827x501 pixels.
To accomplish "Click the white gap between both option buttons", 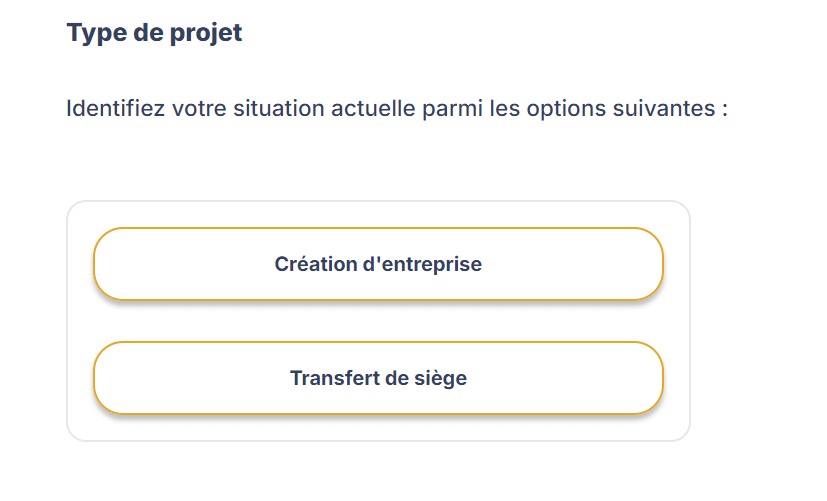I will point(378,321).
